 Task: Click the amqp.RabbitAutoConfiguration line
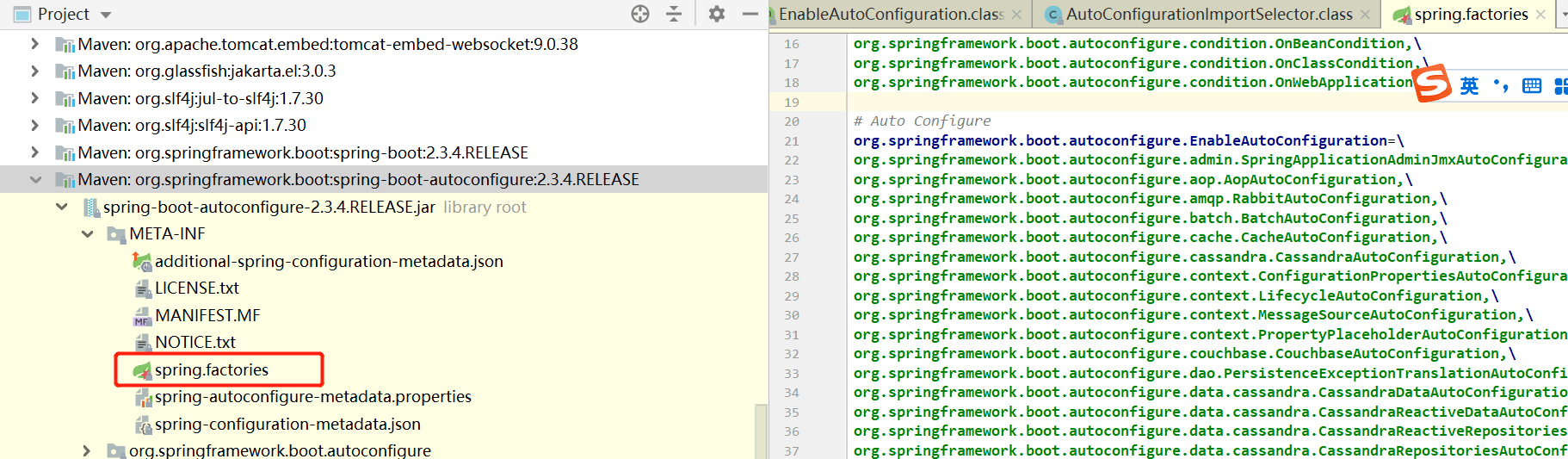(x=1150, y=198)
